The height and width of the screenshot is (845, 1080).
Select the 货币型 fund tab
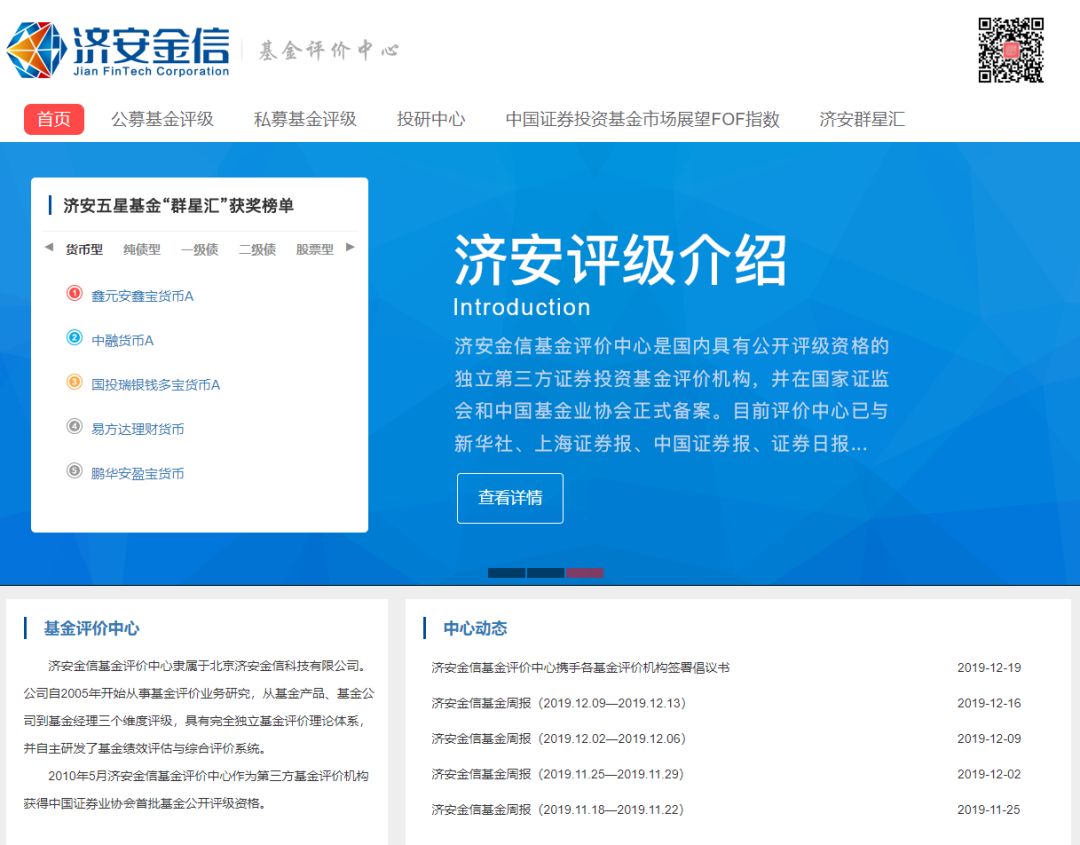(84, 249)
